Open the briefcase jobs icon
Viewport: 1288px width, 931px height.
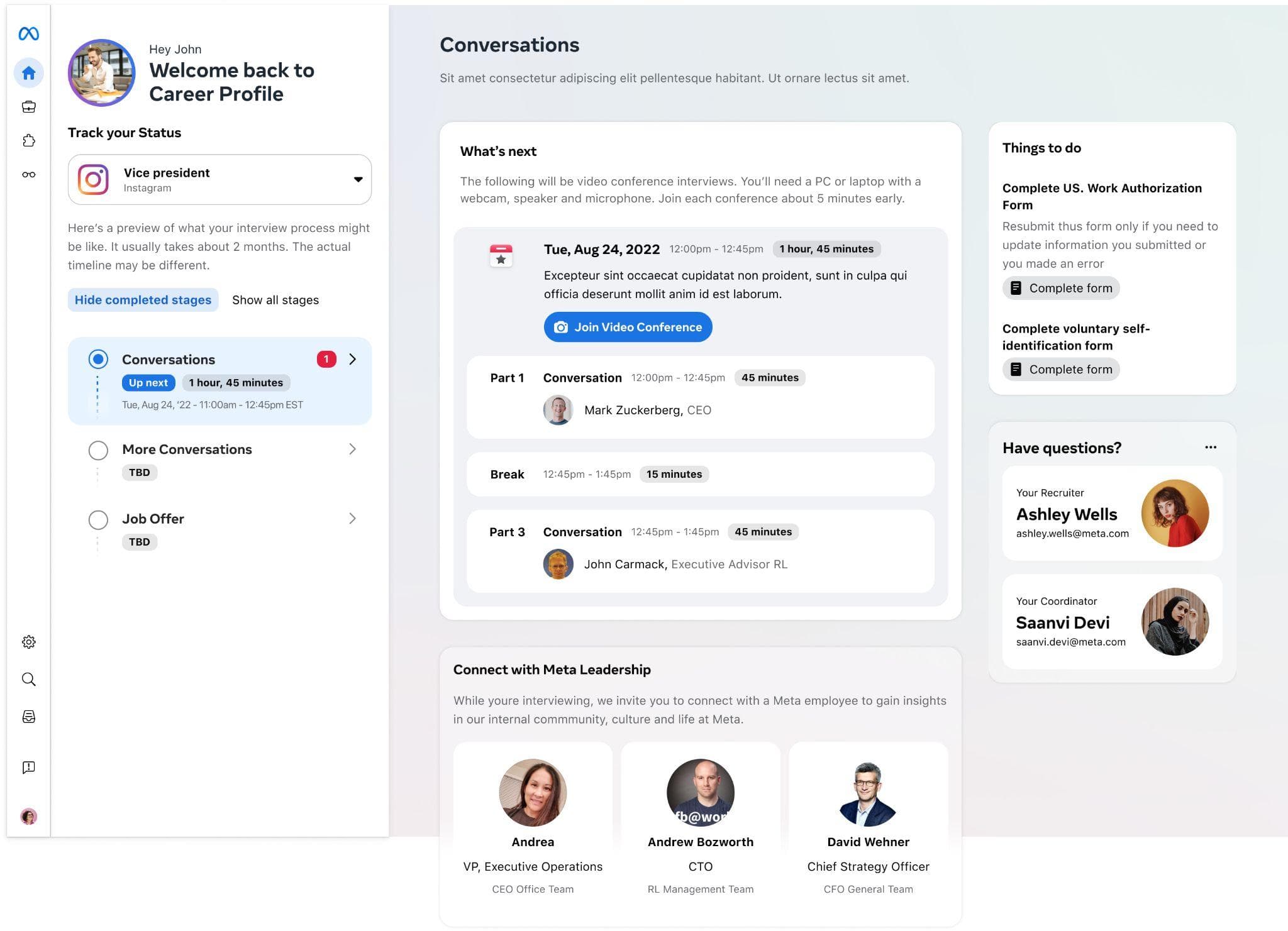point(28,107)
